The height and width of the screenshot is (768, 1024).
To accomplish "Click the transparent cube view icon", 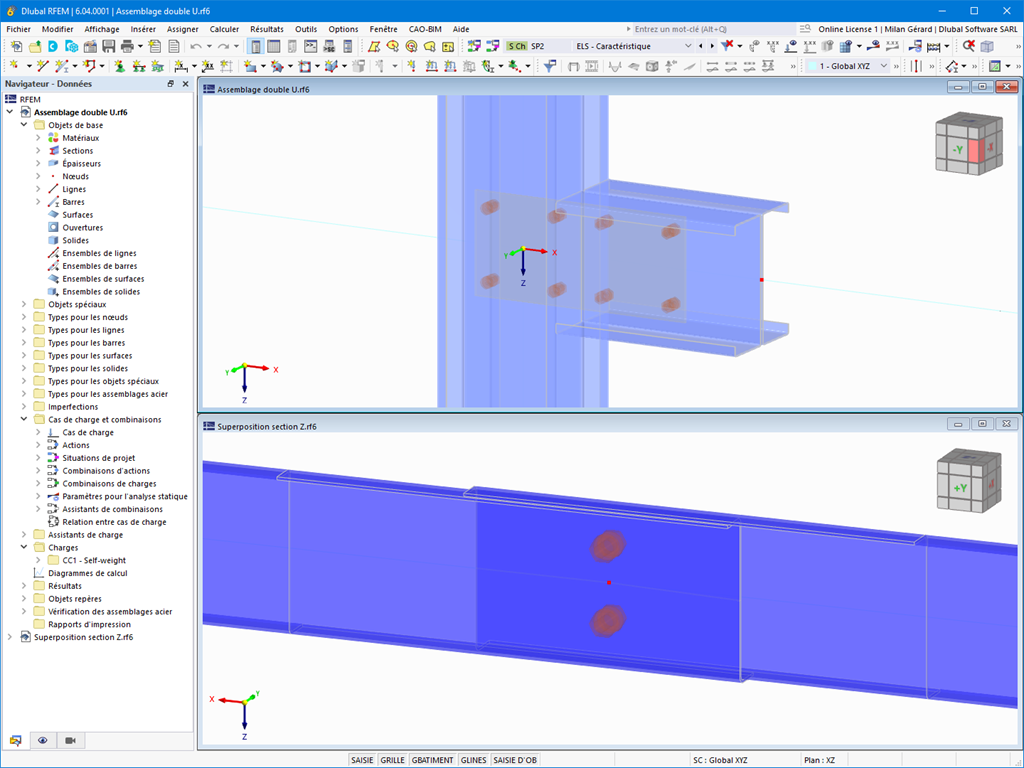I will pos(987,46).
